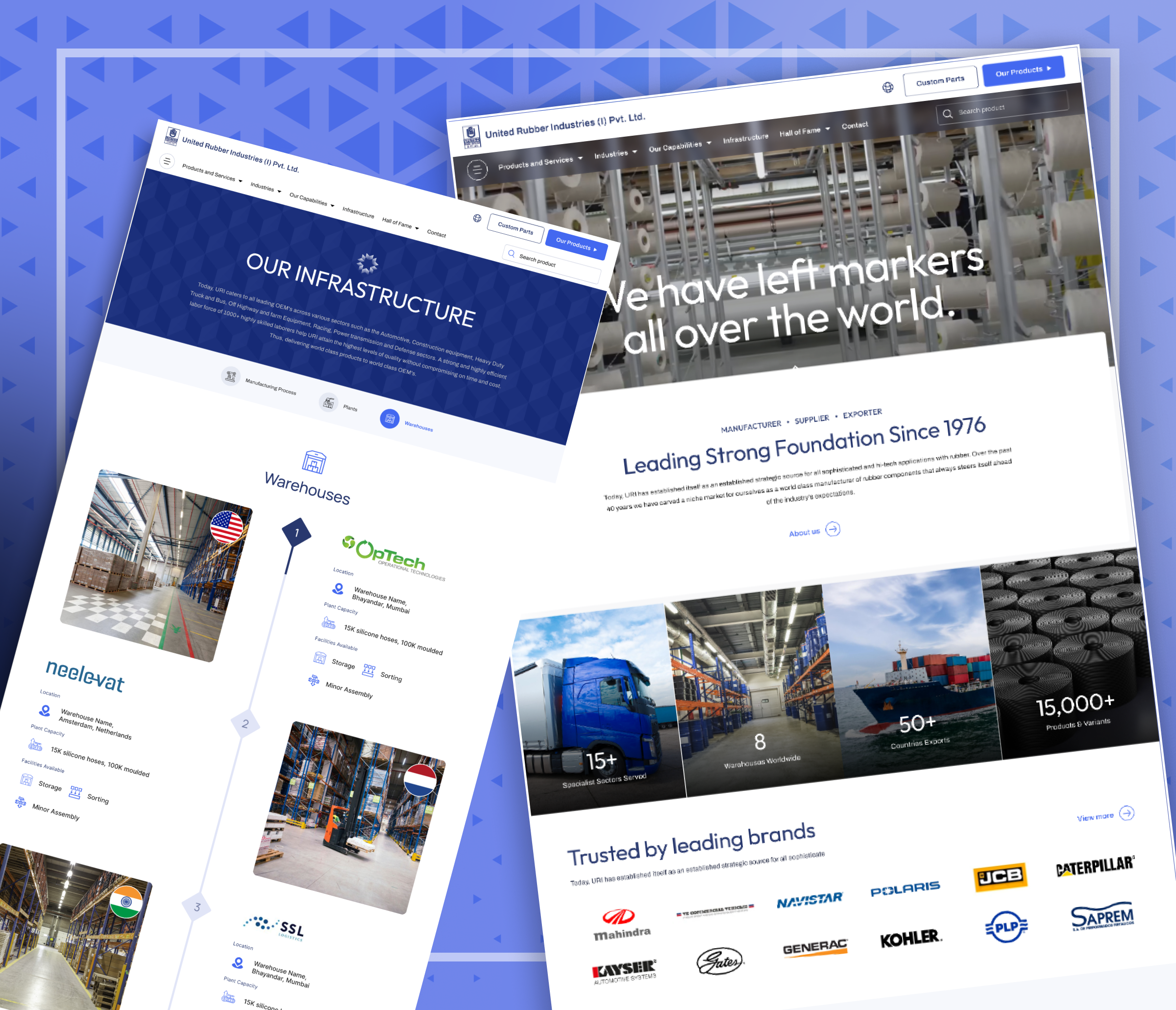This screenshot has width=1176, height=1010.
Task: Click the globe language icon on home page
Action: [x=888, y=87]
